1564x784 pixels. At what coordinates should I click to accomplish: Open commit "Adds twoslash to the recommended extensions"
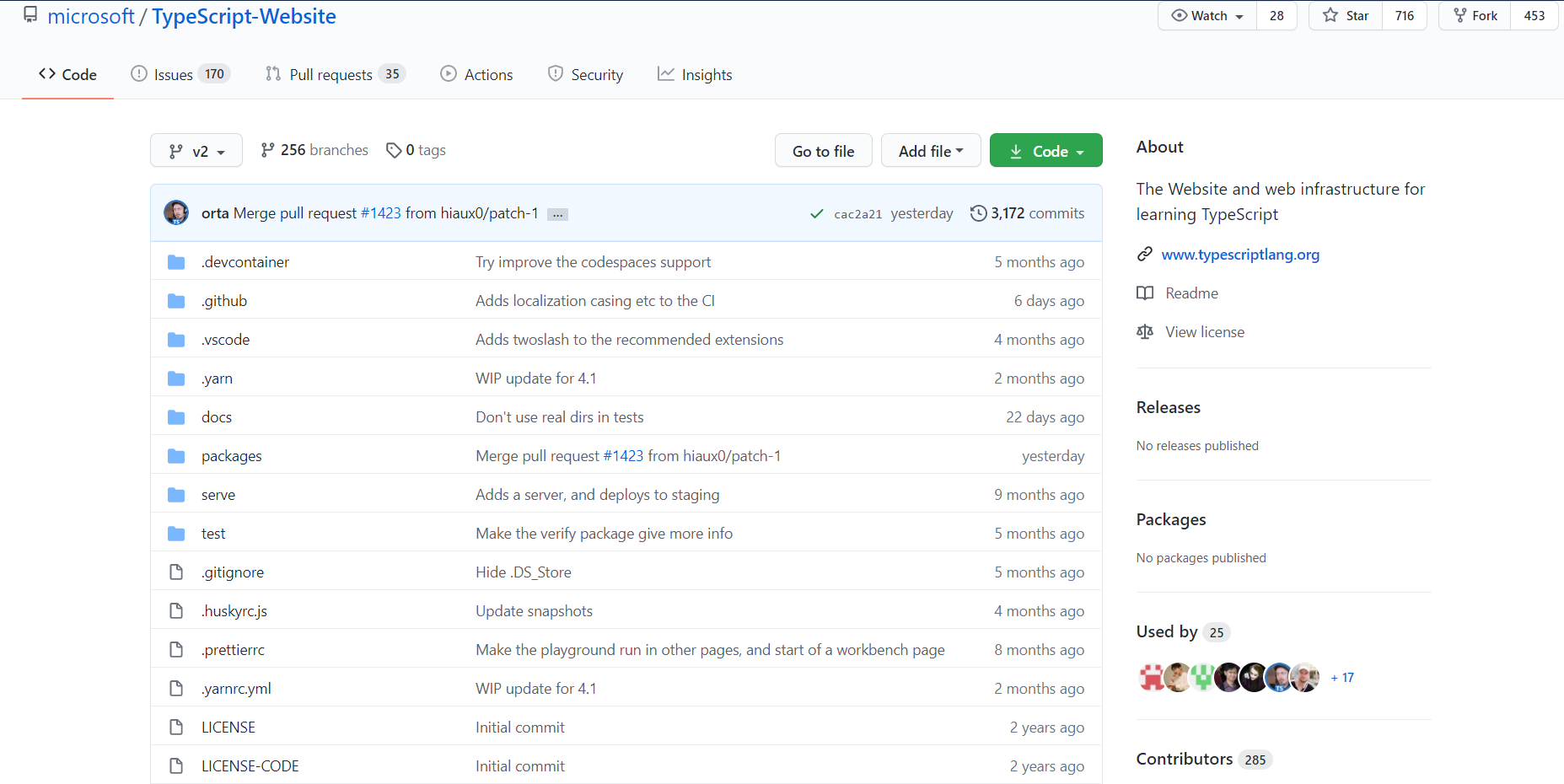tap(629, 340)
